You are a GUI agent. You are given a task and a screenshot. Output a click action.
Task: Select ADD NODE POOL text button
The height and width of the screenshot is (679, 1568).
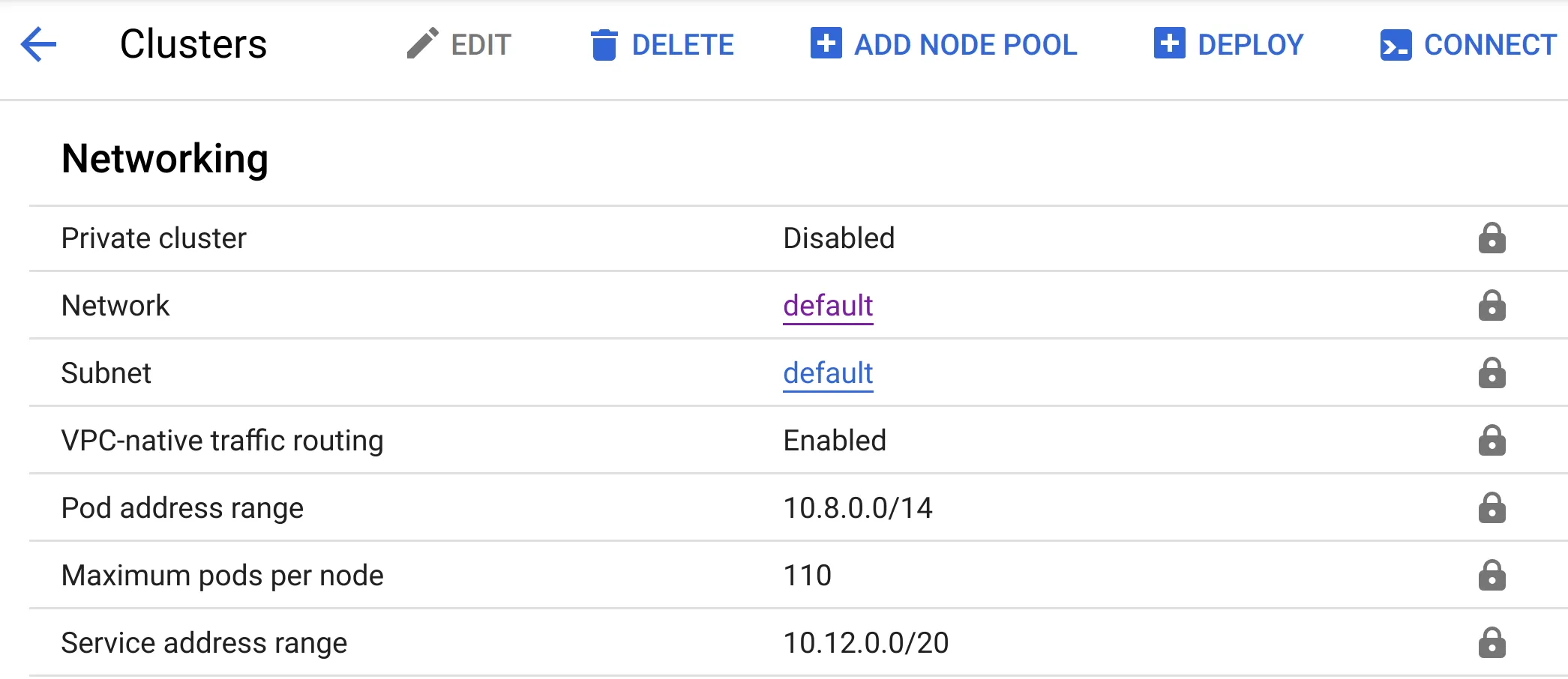(x=965, y=44)
